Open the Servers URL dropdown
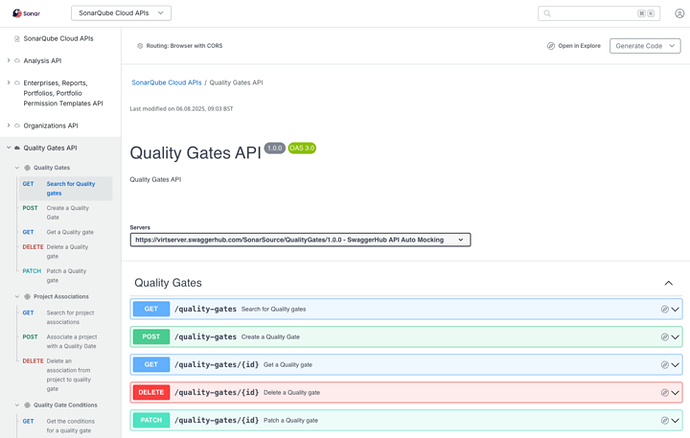This screenshot has width=690, height=438. pyautogui.click(x=300, y=240)
